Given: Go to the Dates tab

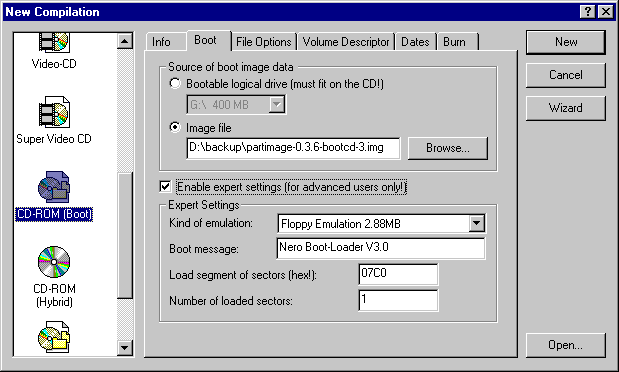Looking at the screenshot, I should [x=415, y=42].
